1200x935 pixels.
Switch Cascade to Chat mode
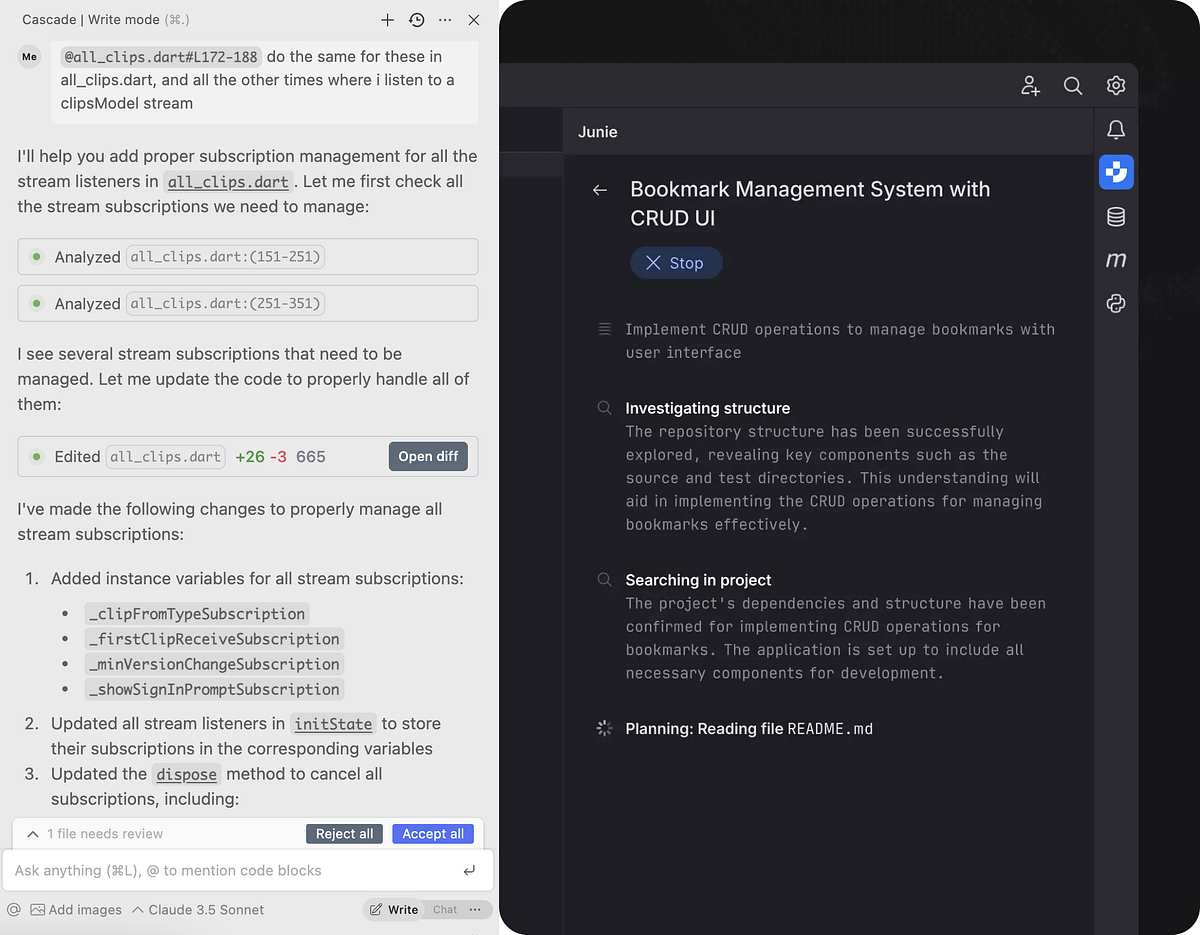click(x=444, y=910)
